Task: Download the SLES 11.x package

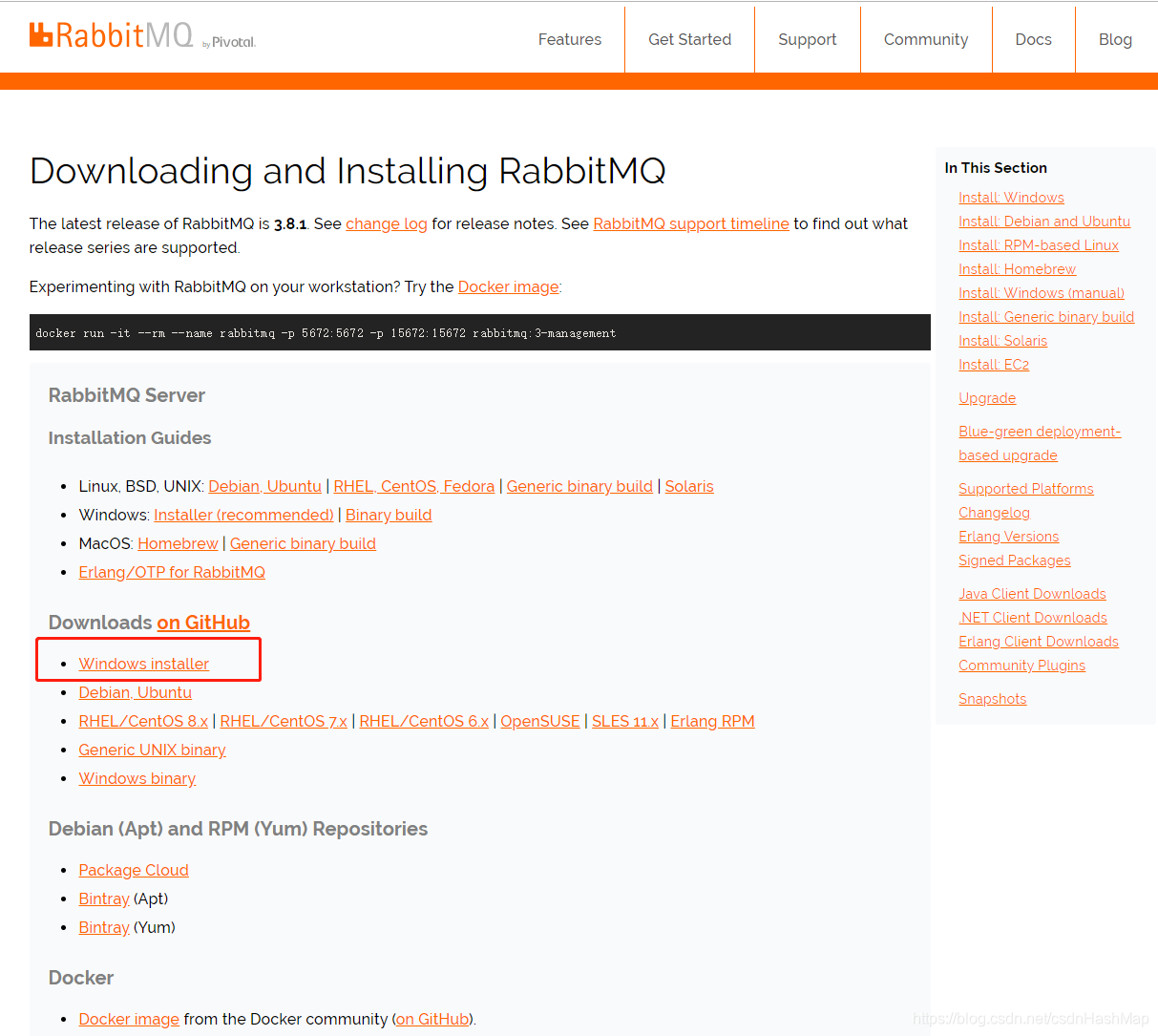Action: (x=625, y=721)
